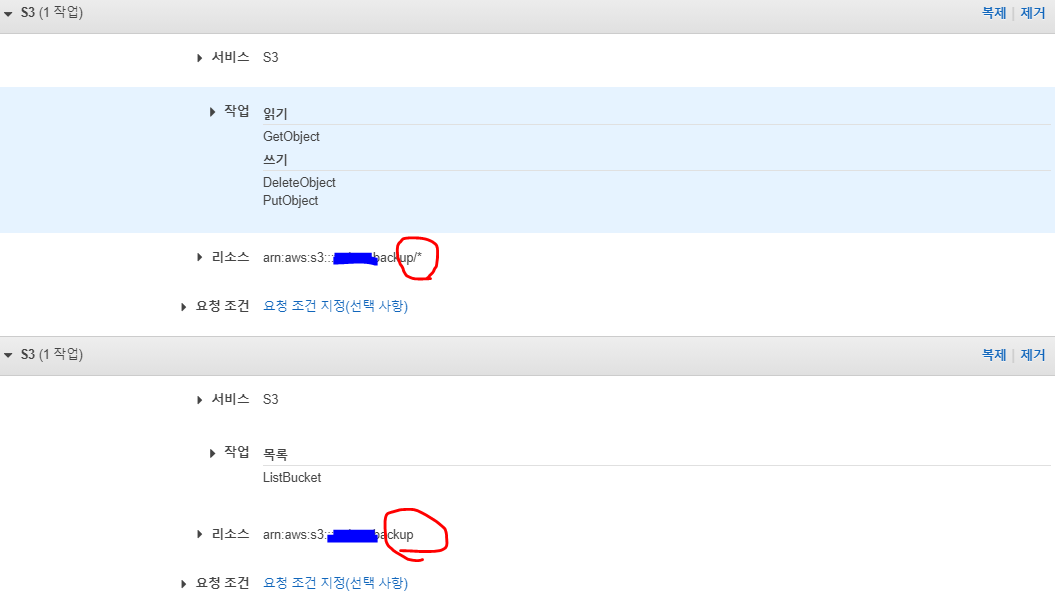The image size is (1055, 603).
Task: Expand the 작업 row with ListBucket action
Action: (x=212, y=453)
